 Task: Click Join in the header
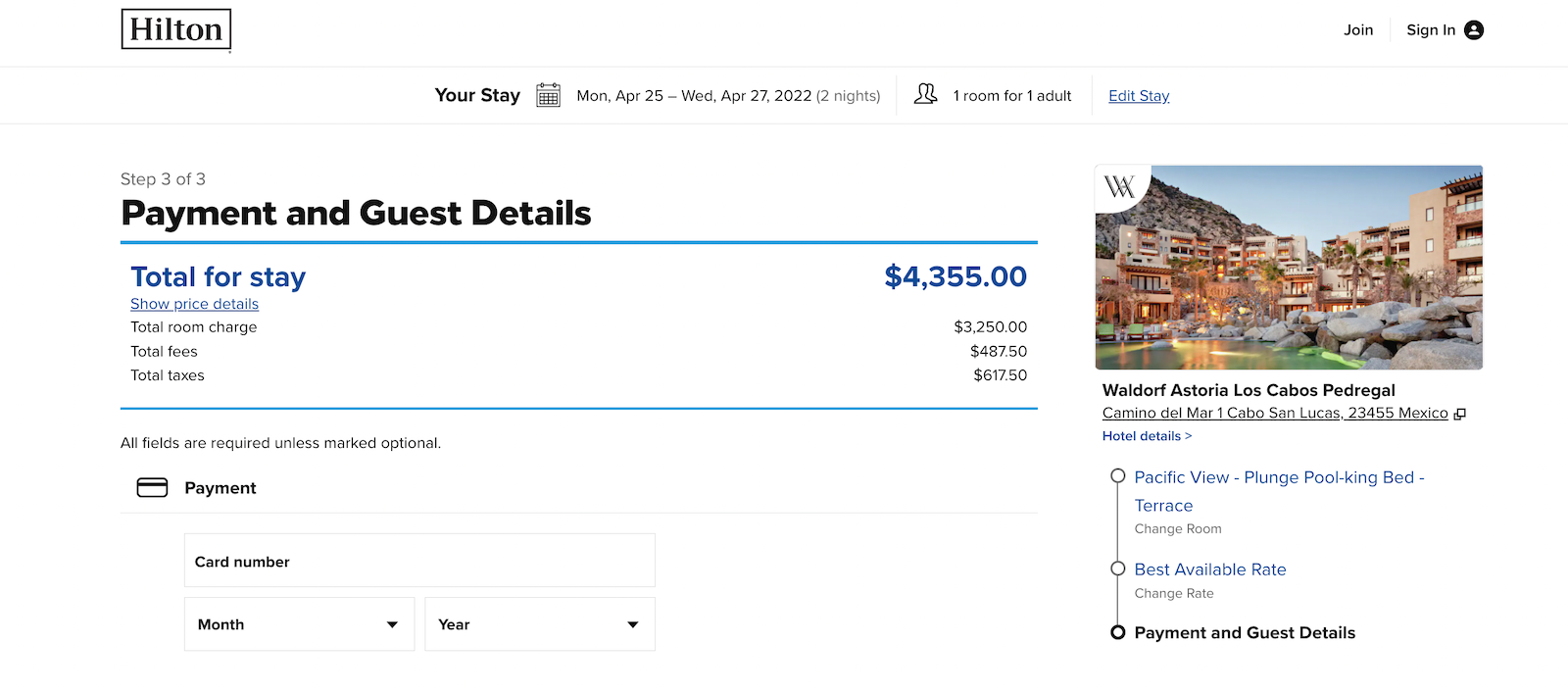pos(1358,30)
